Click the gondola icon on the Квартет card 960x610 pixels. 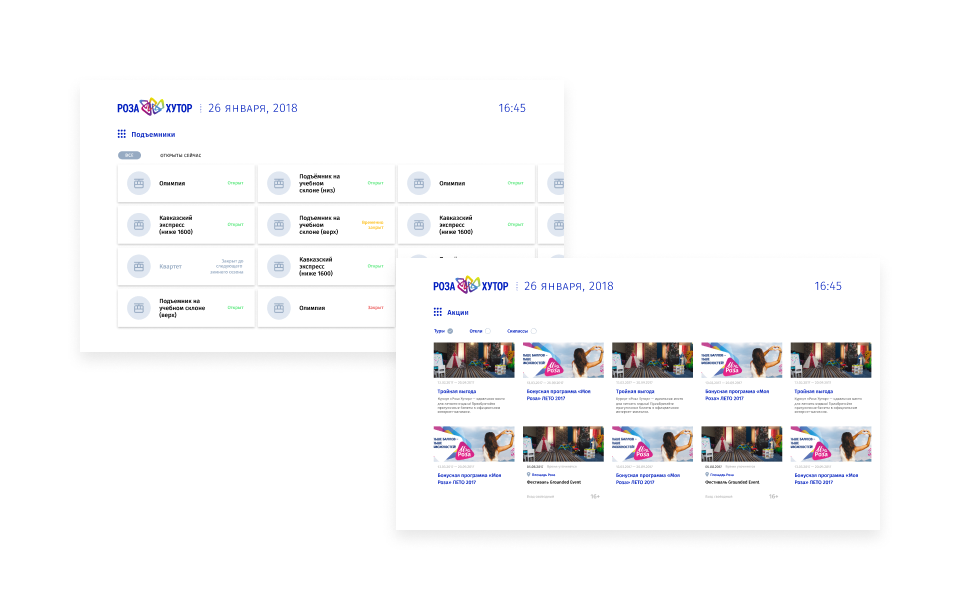[139, 266]
